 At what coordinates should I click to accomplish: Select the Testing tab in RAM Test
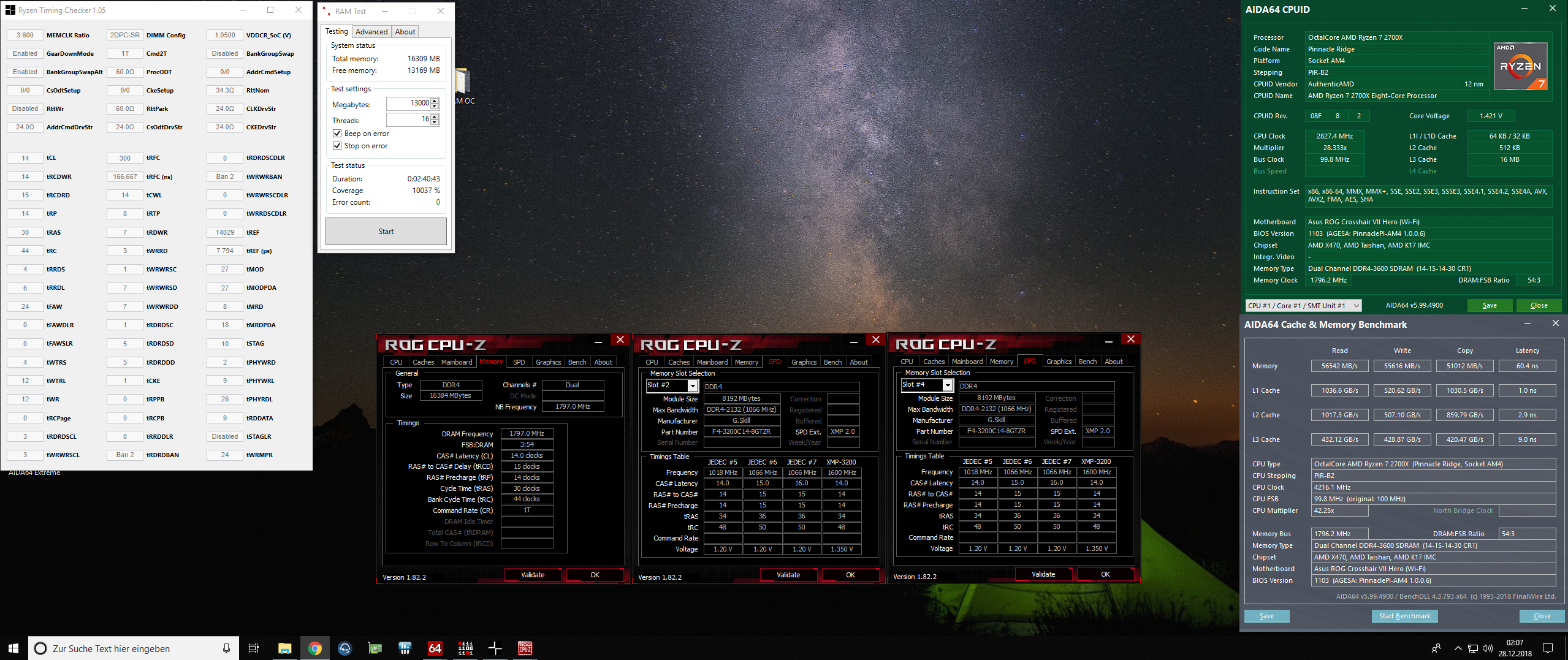pos(337,31)
